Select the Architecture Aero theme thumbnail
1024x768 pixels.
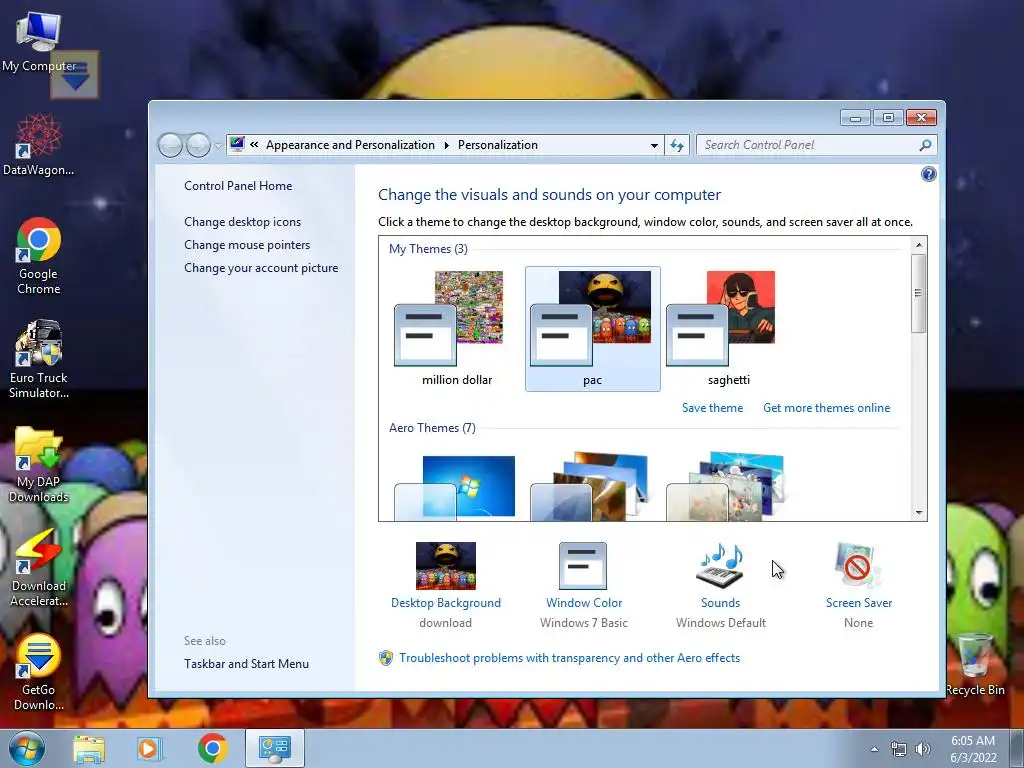(x=591, y=486)
